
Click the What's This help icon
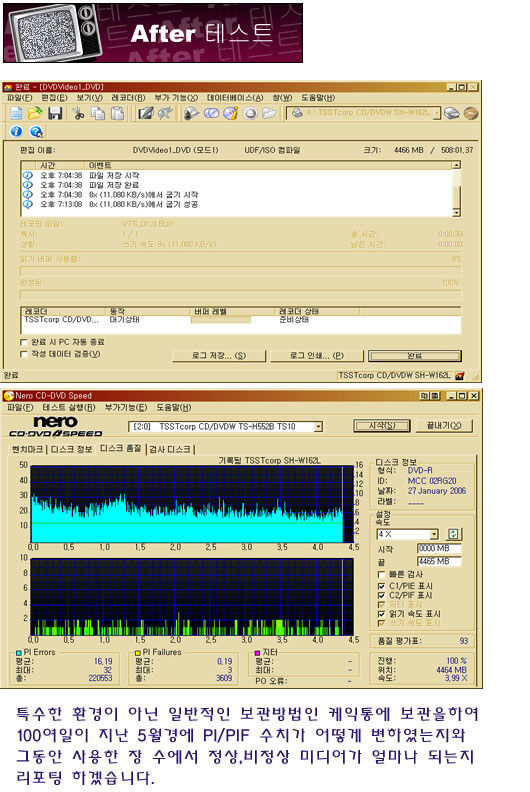tap(36, 132)
